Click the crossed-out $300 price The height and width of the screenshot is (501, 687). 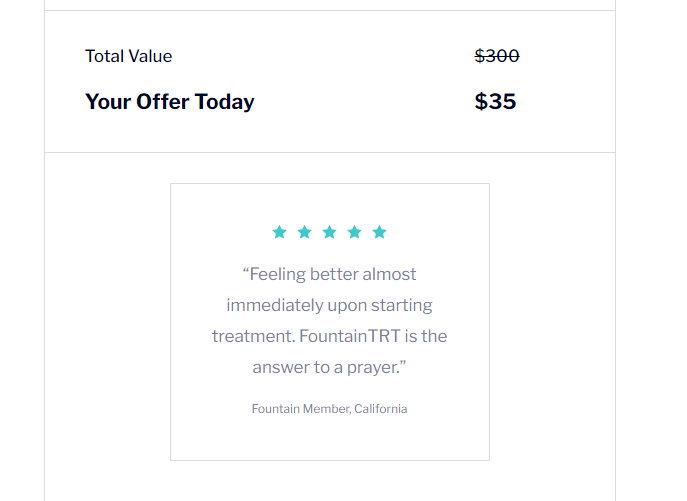click(x=497, y=56)
